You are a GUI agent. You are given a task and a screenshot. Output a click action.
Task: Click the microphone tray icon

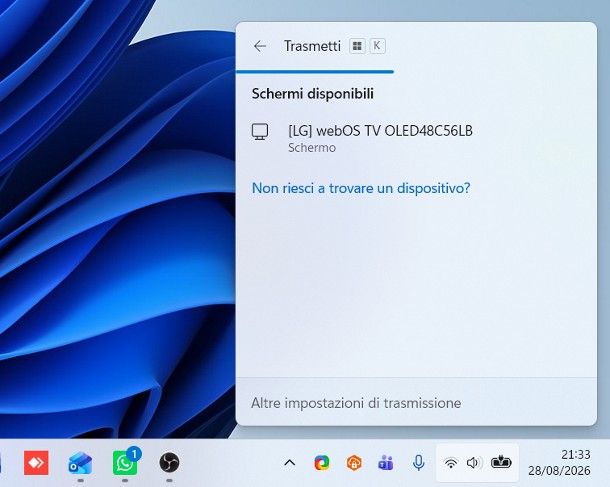click(x=419, y=463)
